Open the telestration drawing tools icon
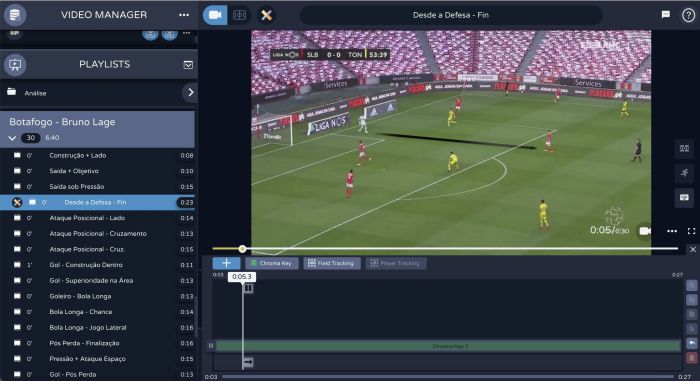Screen dimensions: 700x381 [267, 15]
